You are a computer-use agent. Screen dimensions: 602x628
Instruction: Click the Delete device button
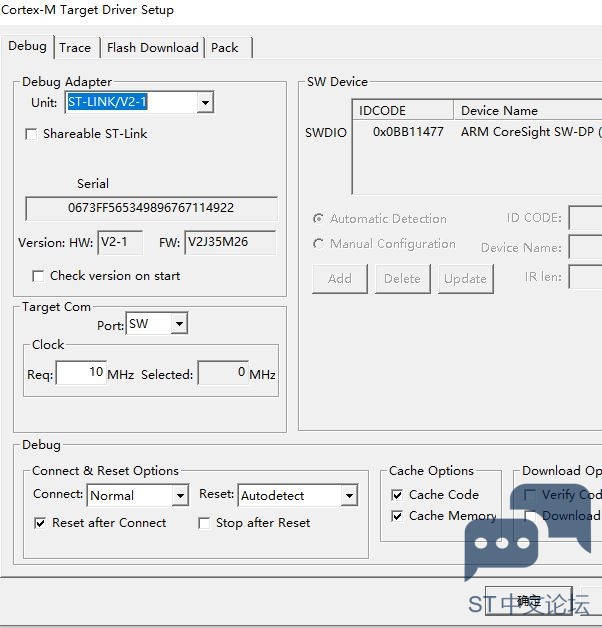[403, 278]
